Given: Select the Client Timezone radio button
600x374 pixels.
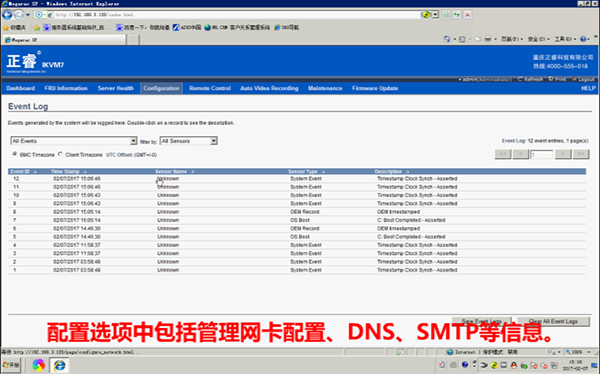Looking at the screenshot, I should (60, 154).
